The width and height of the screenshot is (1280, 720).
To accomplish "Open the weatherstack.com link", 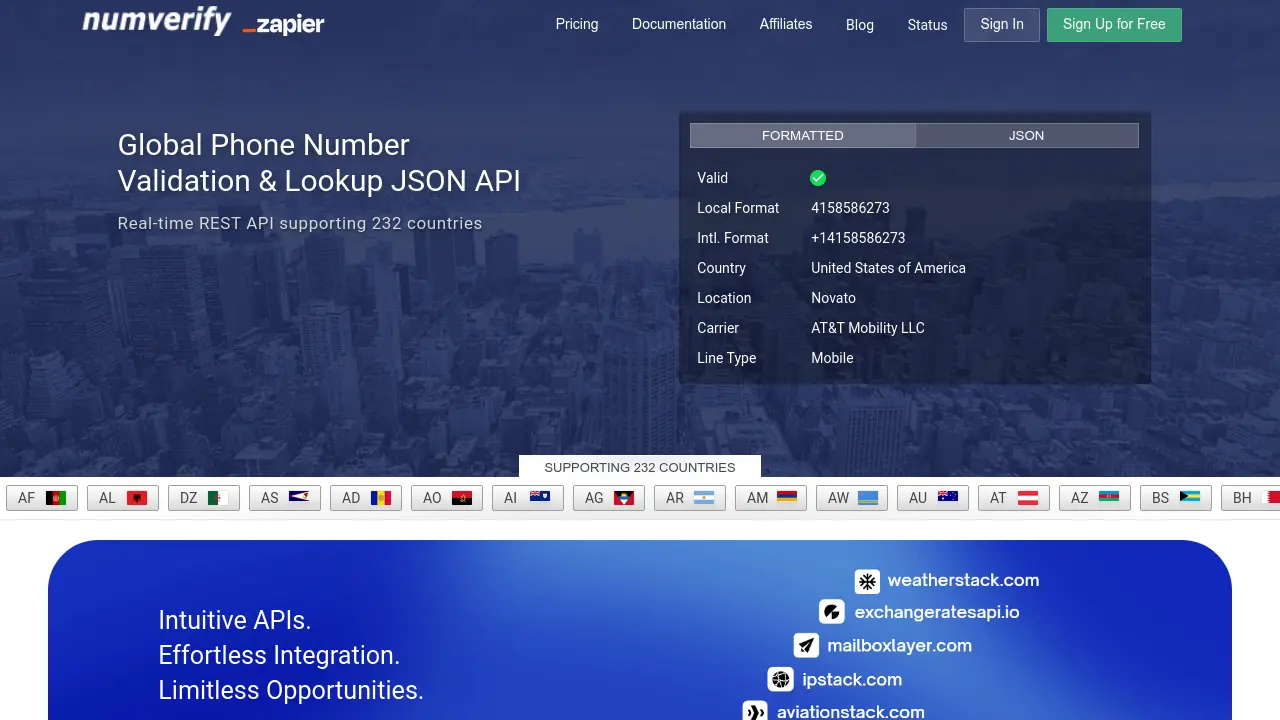I will (963, 580).
